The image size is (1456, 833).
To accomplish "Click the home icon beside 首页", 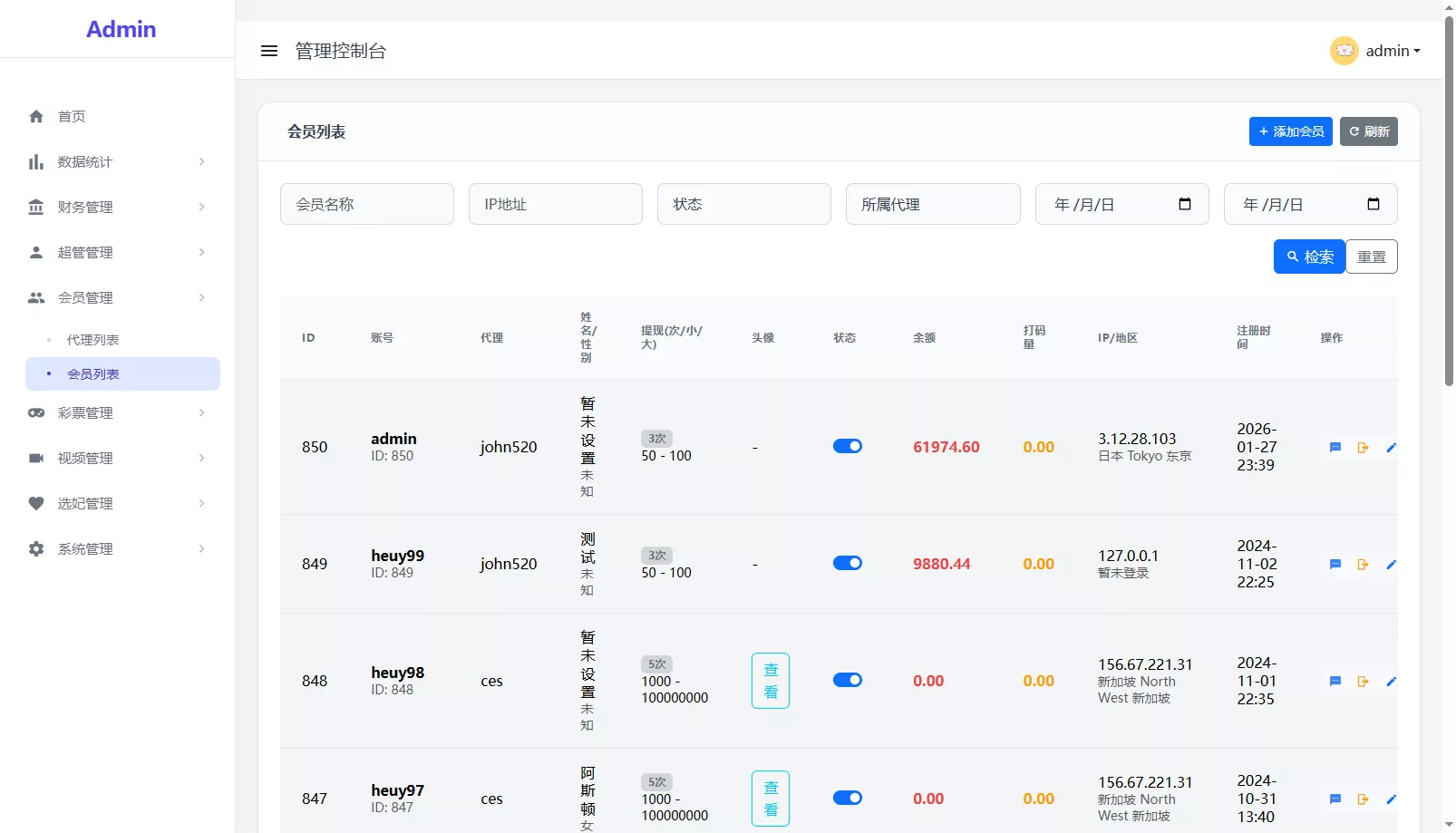I will pos(36,116).
